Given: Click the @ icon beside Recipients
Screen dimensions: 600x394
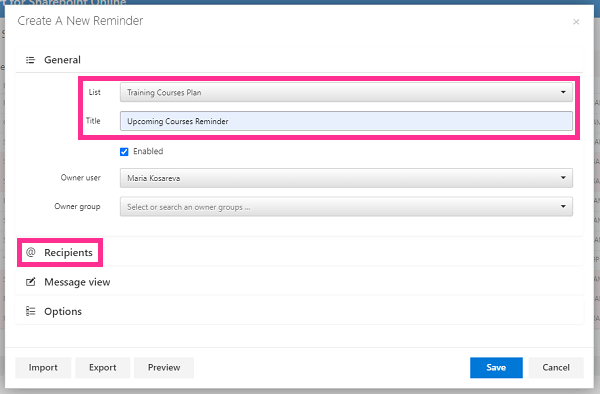Looking at the screenshot, I should 31,252.
